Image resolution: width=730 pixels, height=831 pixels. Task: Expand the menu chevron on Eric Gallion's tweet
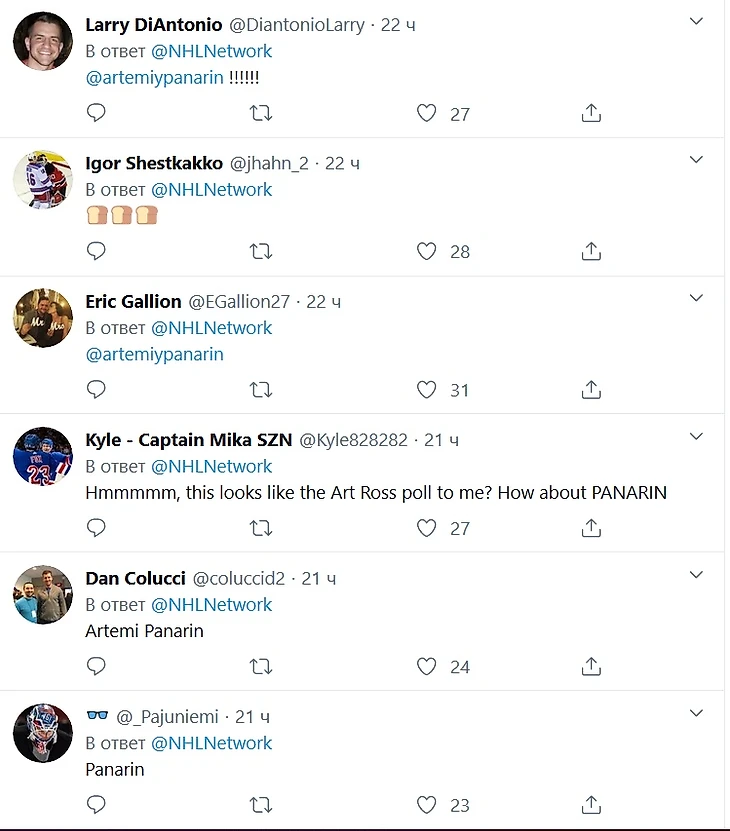pos(697,298)
